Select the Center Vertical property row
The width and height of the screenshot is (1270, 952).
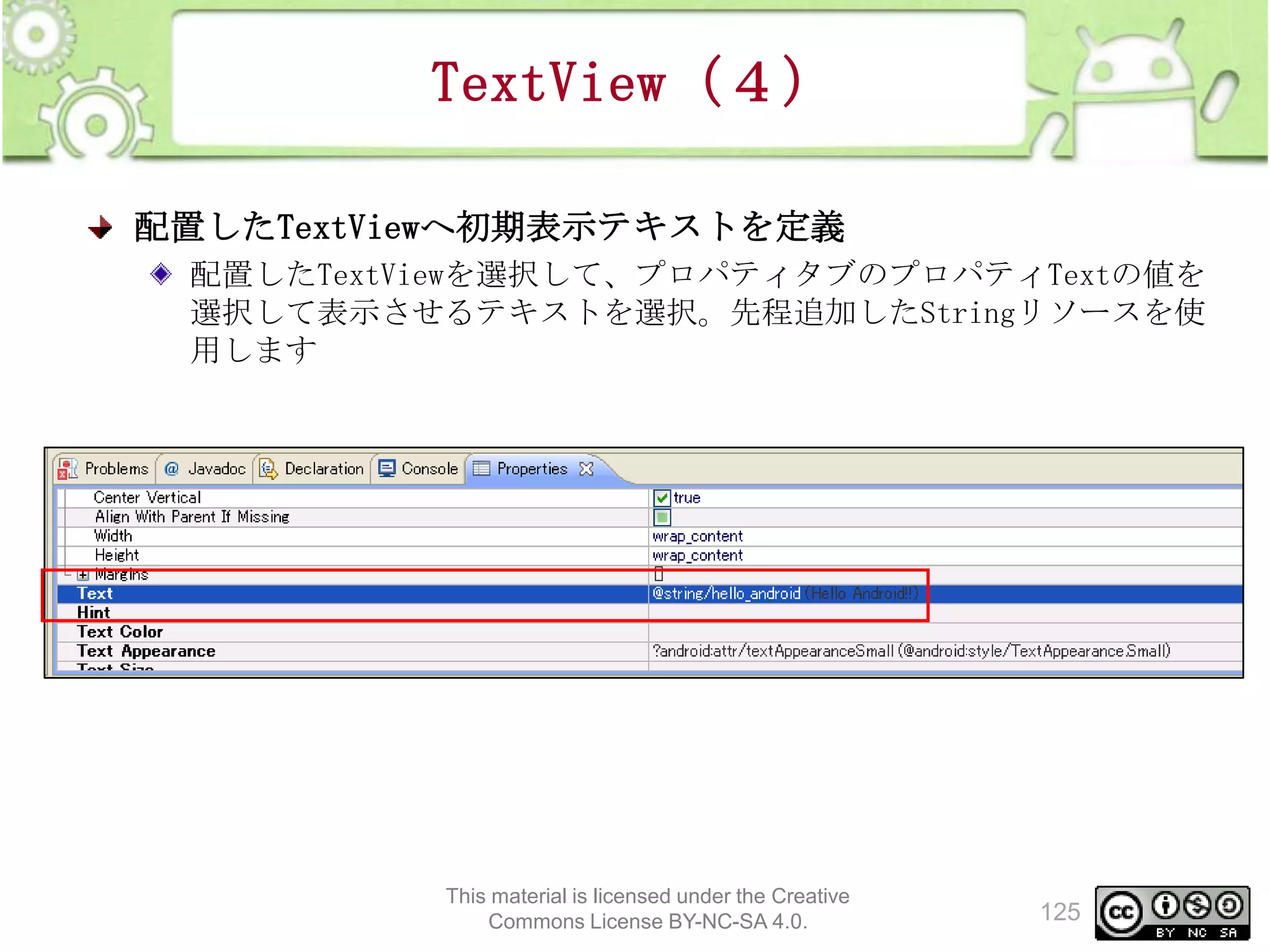[649, 498]
